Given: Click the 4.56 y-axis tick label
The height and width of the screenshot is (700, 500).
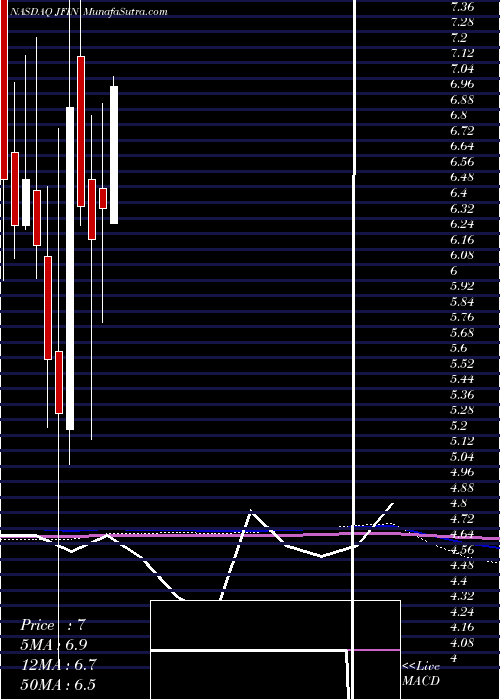Looking at the screenshot, I should [x=462, y=550].
